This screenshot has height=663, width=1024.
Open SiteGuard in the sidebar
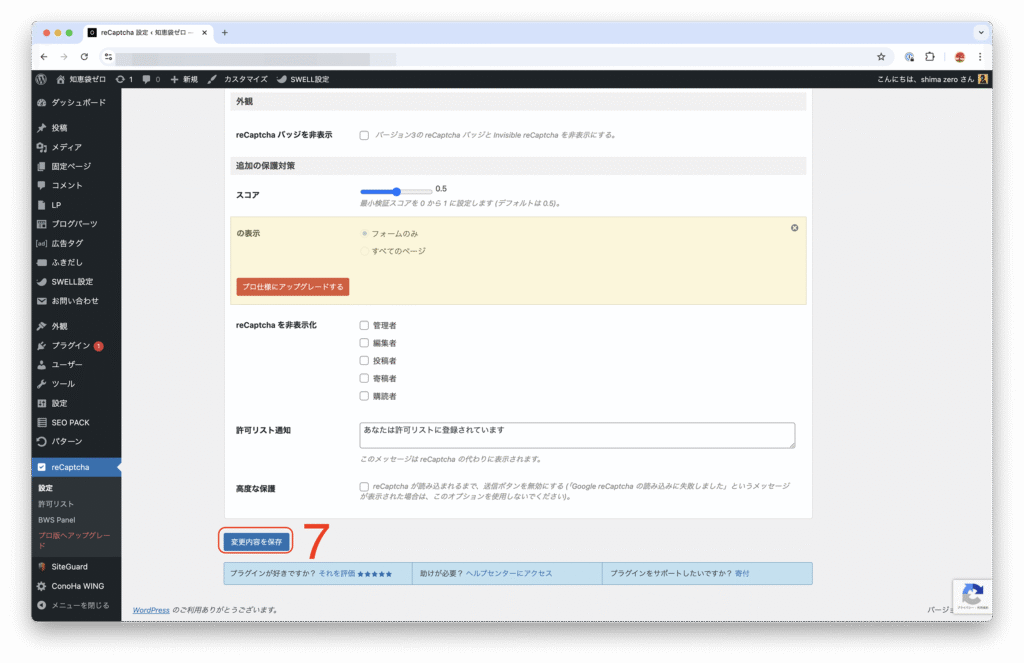click(x=76, y=567)
